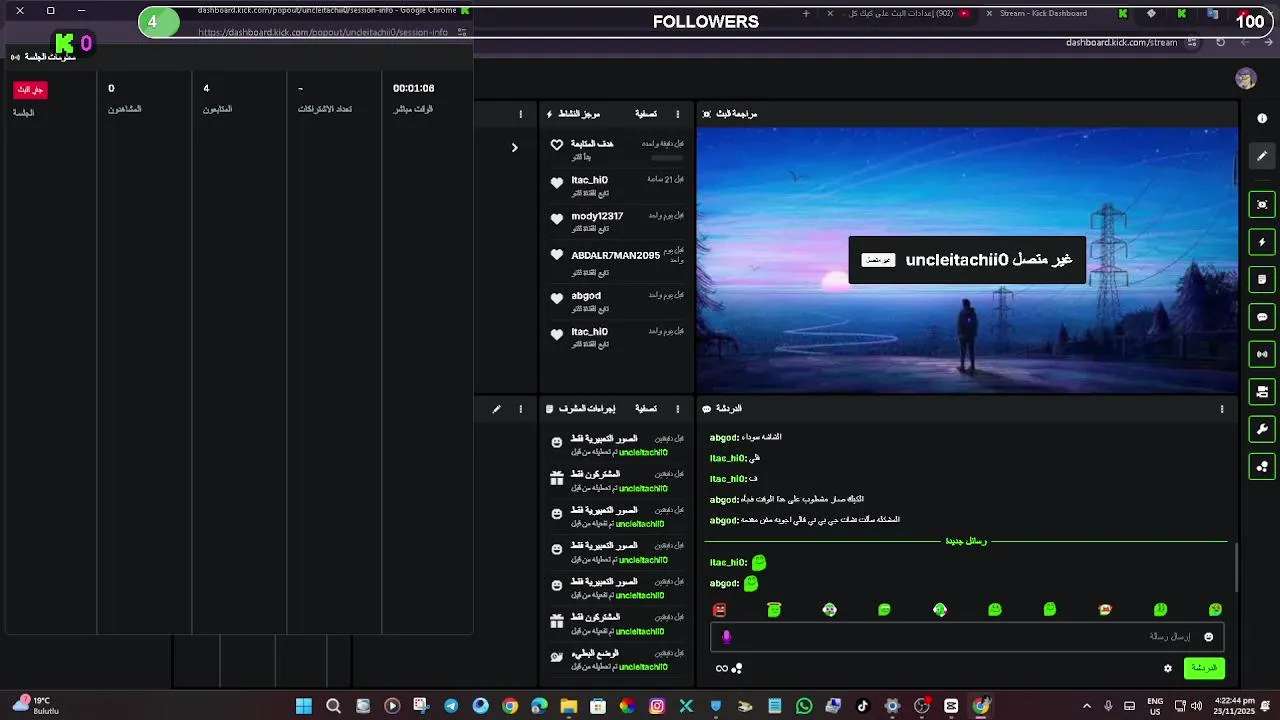Open the info icon in right sidebar
The height and width of the screenshot is (720, 1280).
pyautogui.click(x=1262, y=118)
